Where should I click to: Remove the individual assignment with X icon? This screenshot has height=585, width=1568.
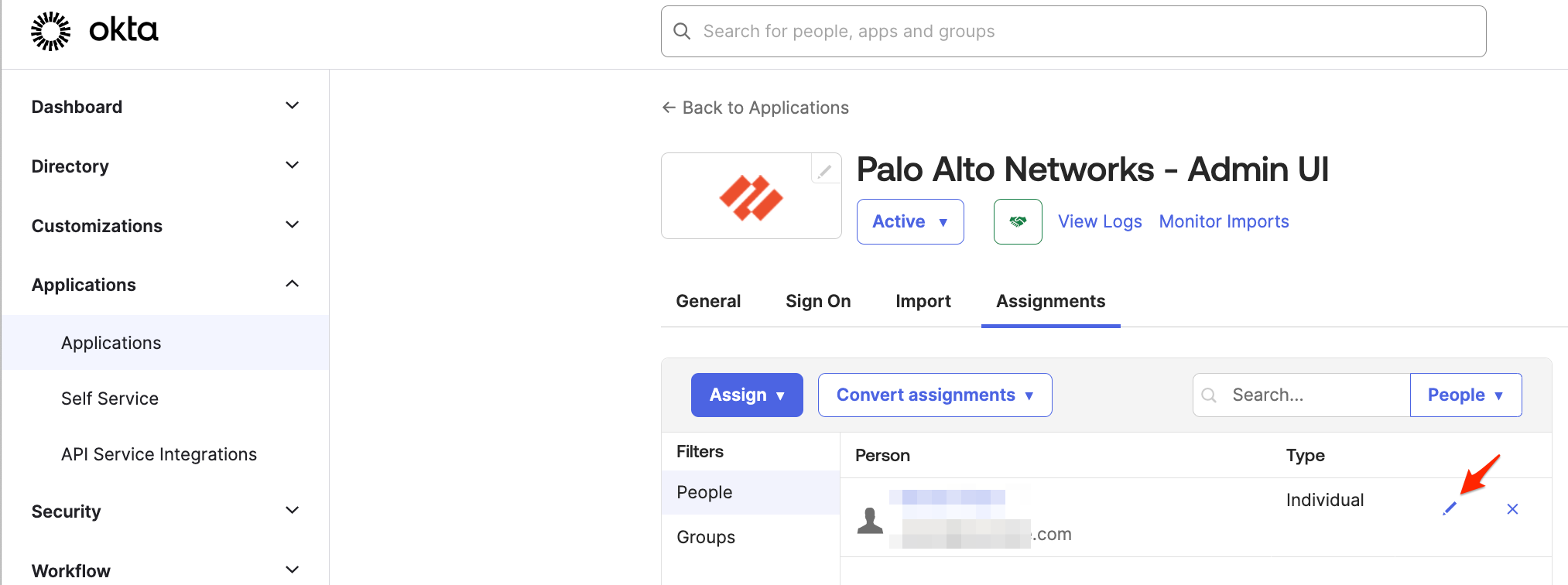pos(1512,508)
